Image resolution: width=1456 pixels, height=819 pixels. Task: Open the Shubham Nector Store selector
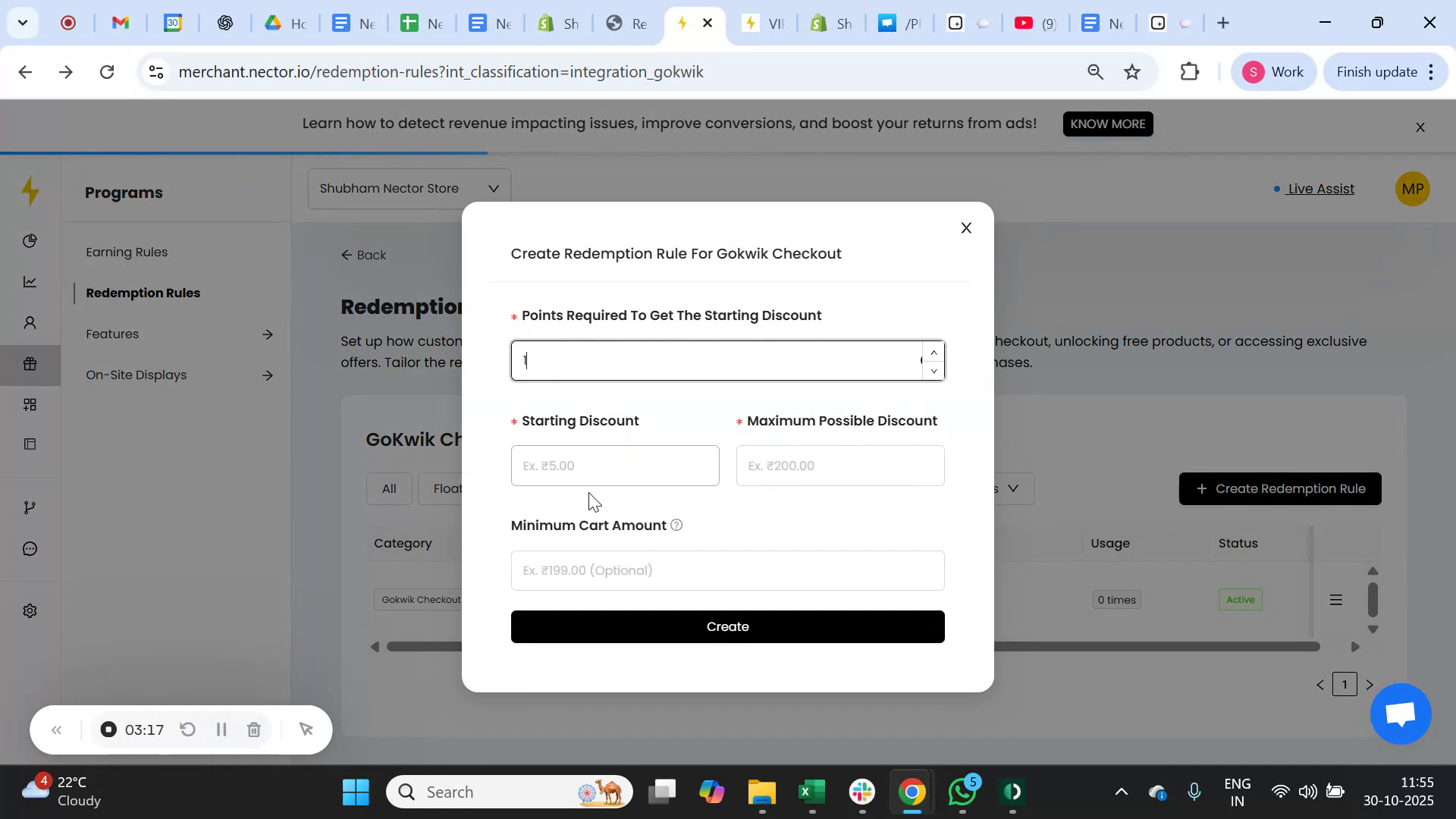coord(408,187)
